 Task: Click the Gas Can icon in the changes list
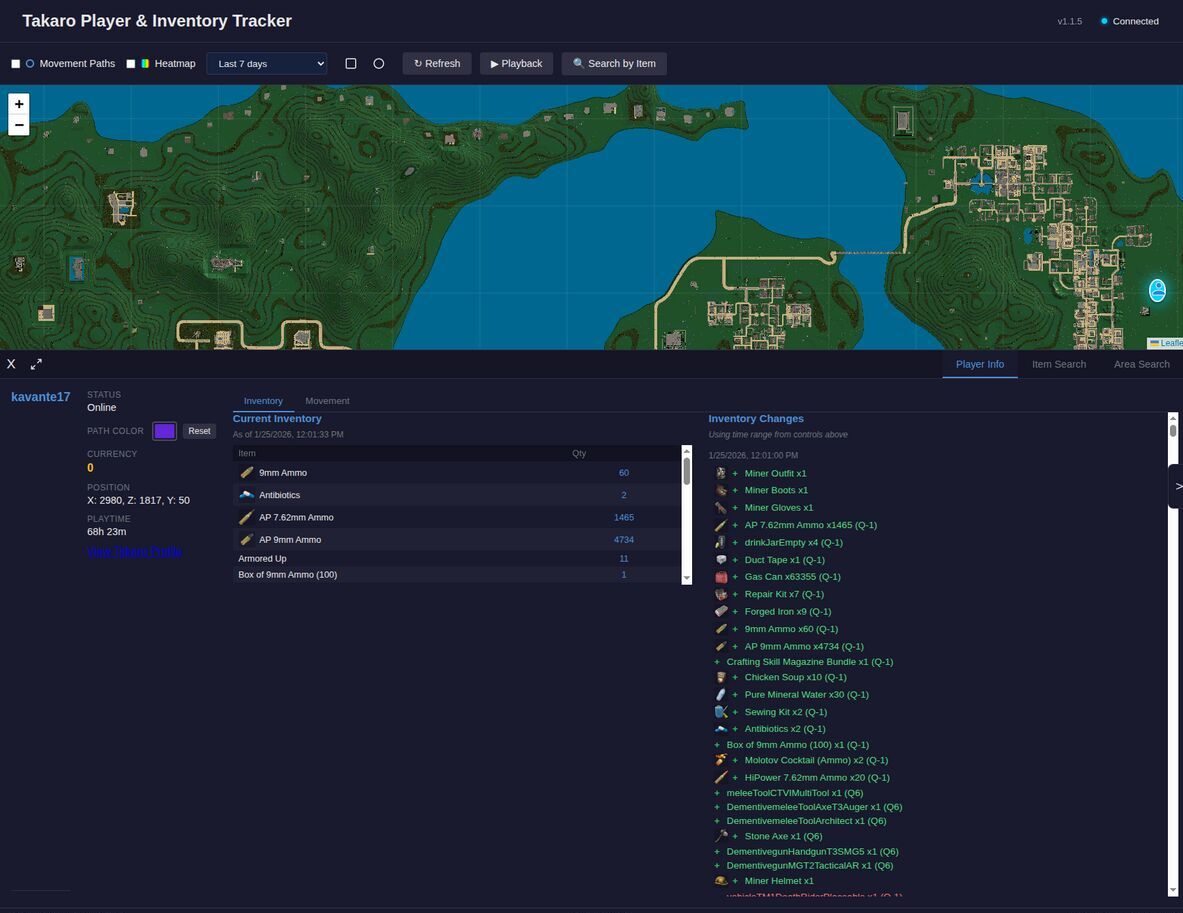point(721,576)
